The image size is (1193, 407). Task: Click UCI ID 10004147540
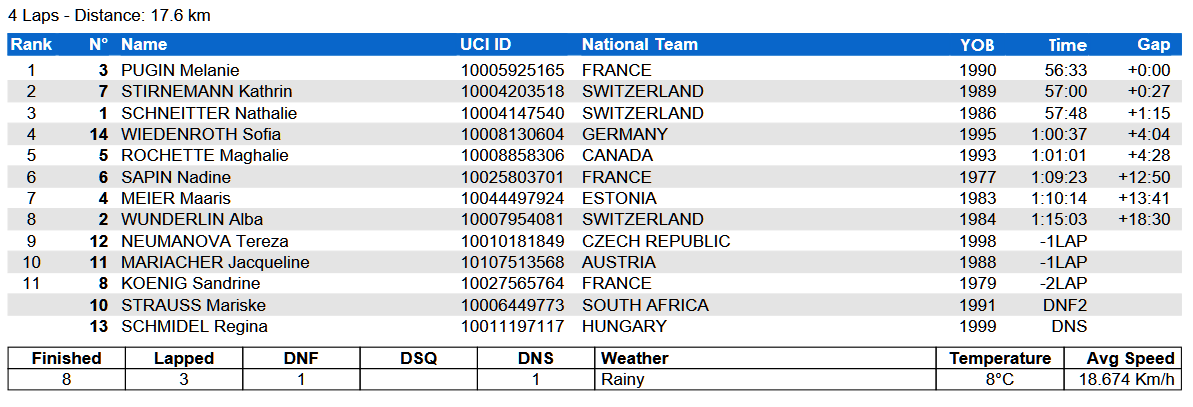pyautogui.click(x=513, y=113)
